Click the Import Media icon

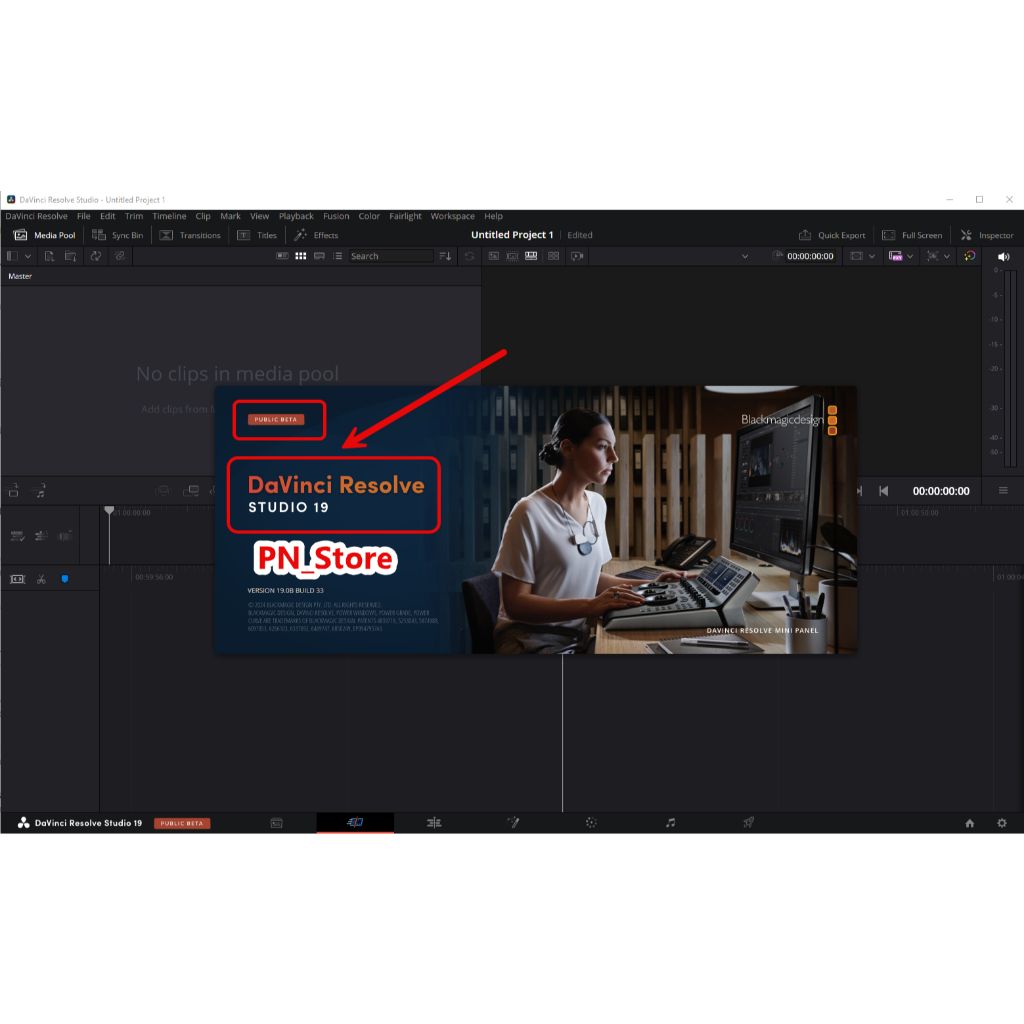[49, 256]
